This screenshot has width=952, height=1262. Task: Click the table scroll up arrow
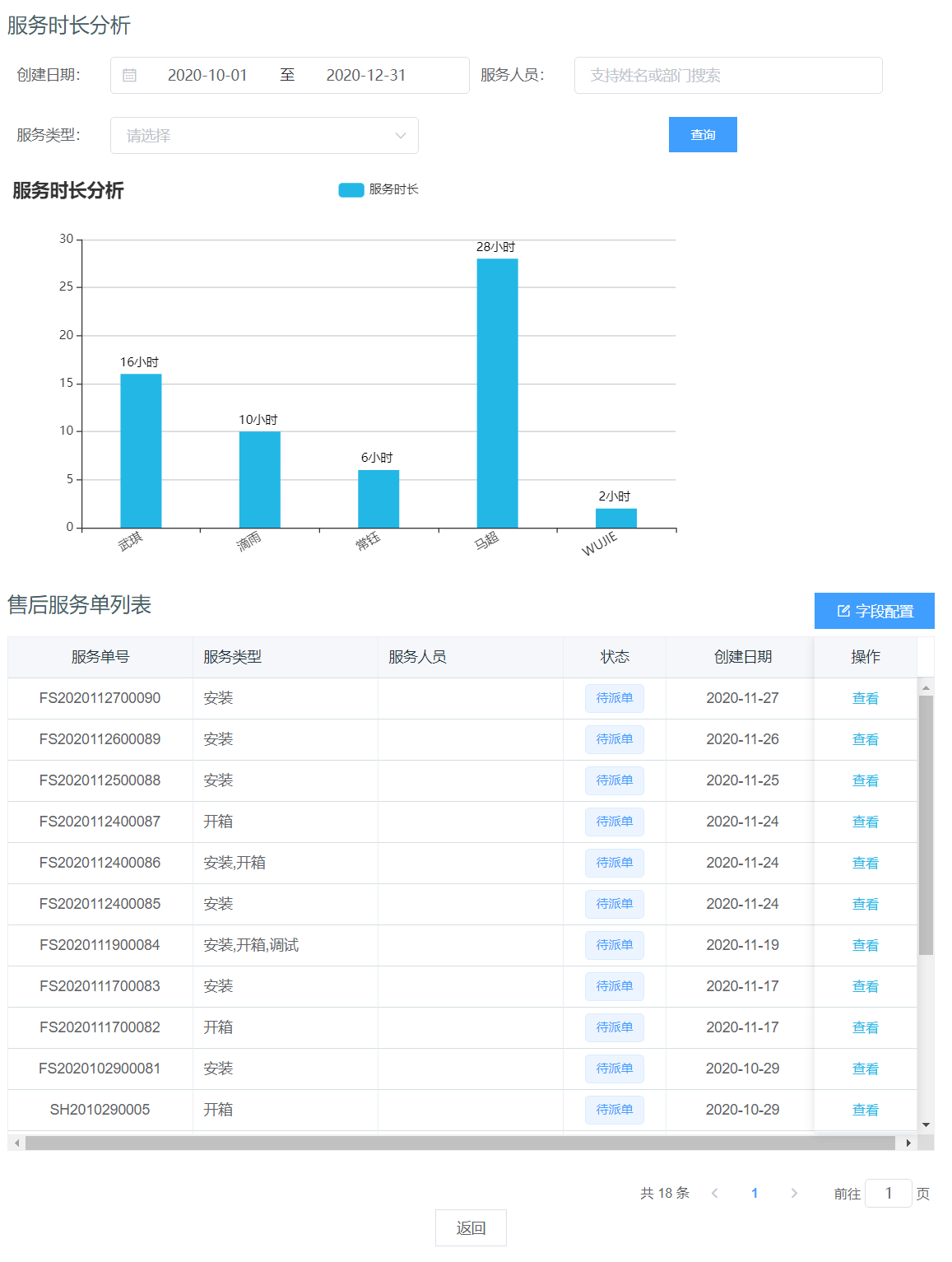point(926,687)
